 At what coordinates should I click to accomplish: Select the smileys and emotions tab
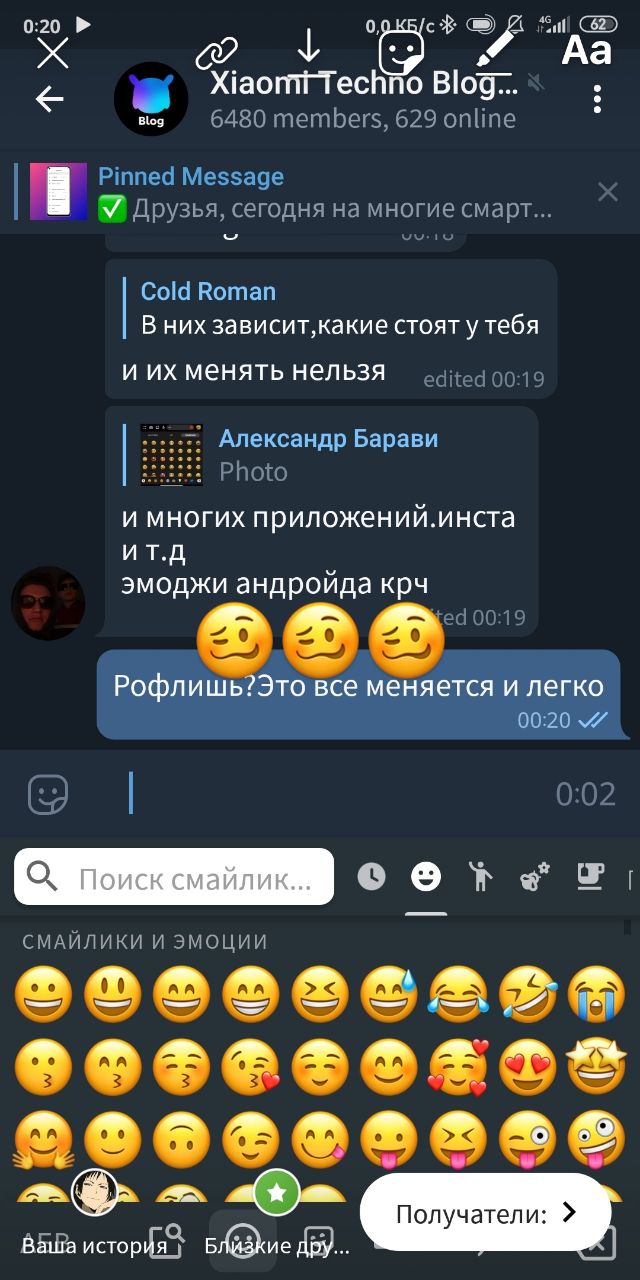(426, 877)
